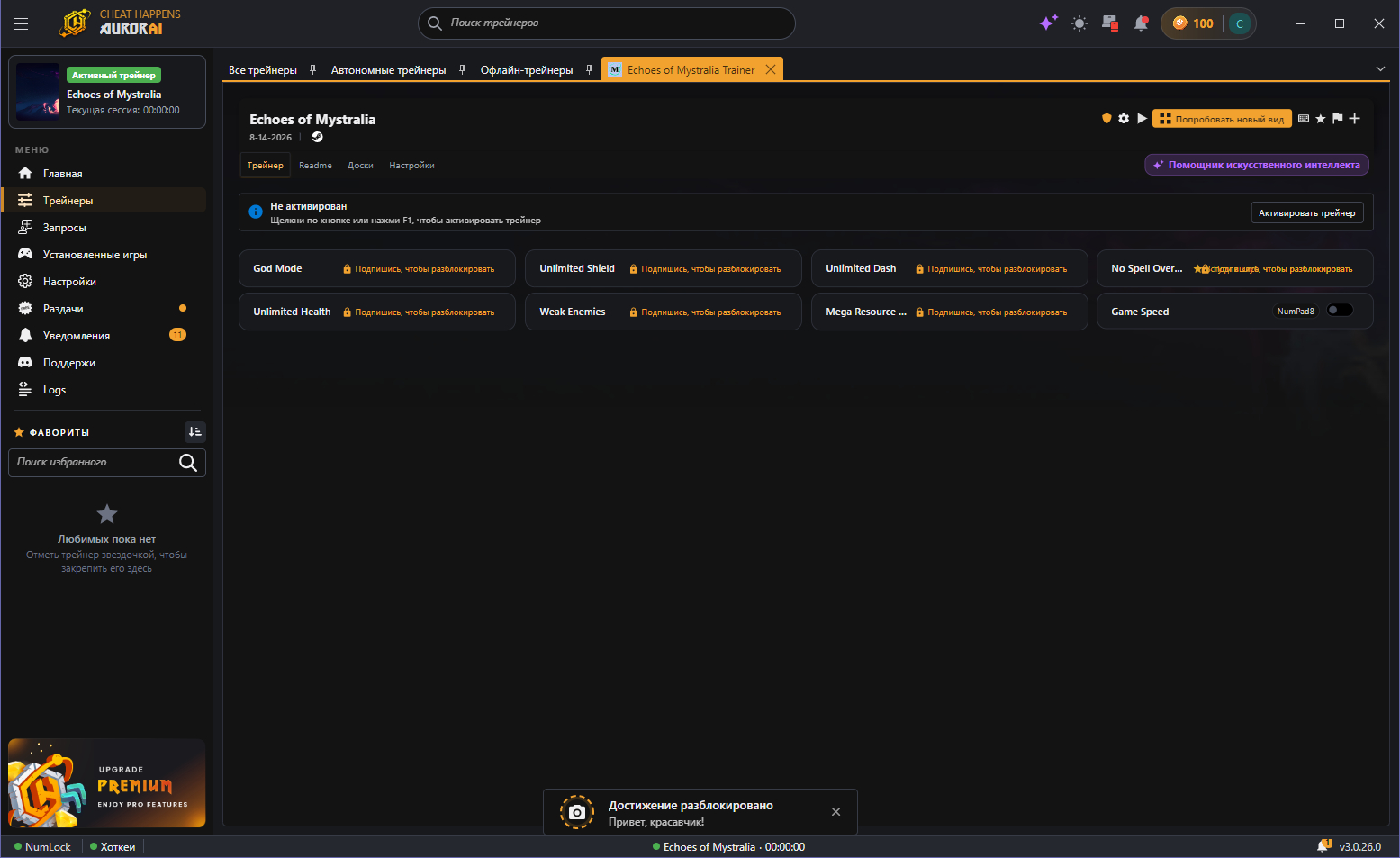Screen dimensions: 1400x858
Task: Go to 'Главная' in the sidebar menu
Action: 105,173
